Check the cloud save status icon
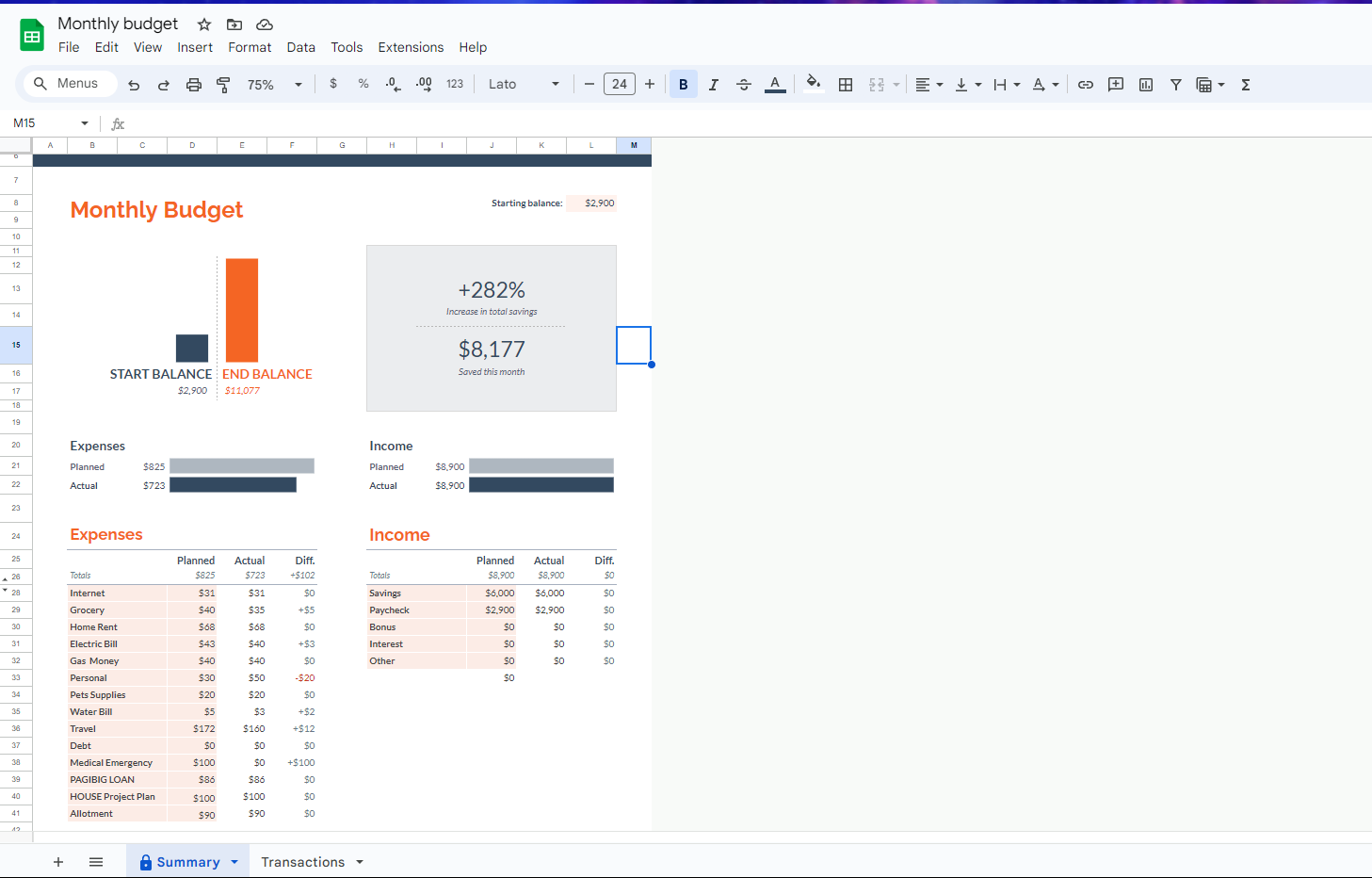1372x878 pixels. click(265, 24)
